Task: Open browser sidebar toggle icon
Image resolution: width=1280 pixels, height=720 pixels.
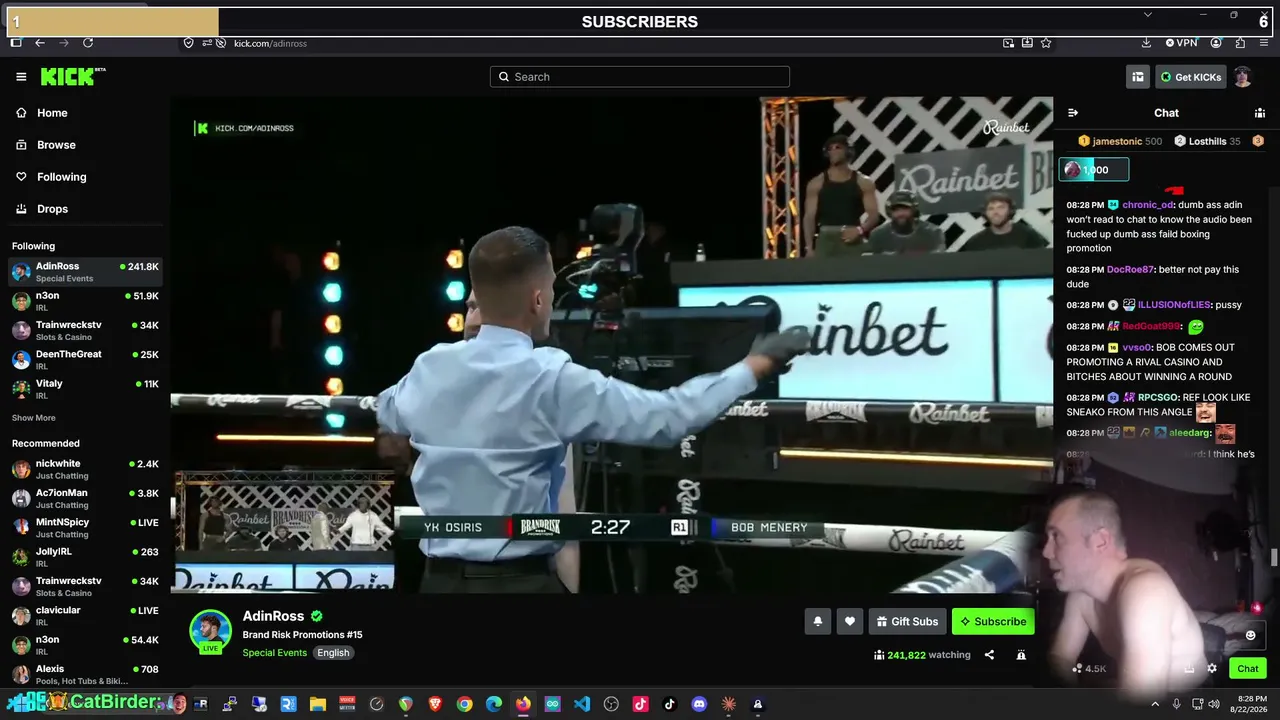Action: pyautogui.click(x=15, y=43)
